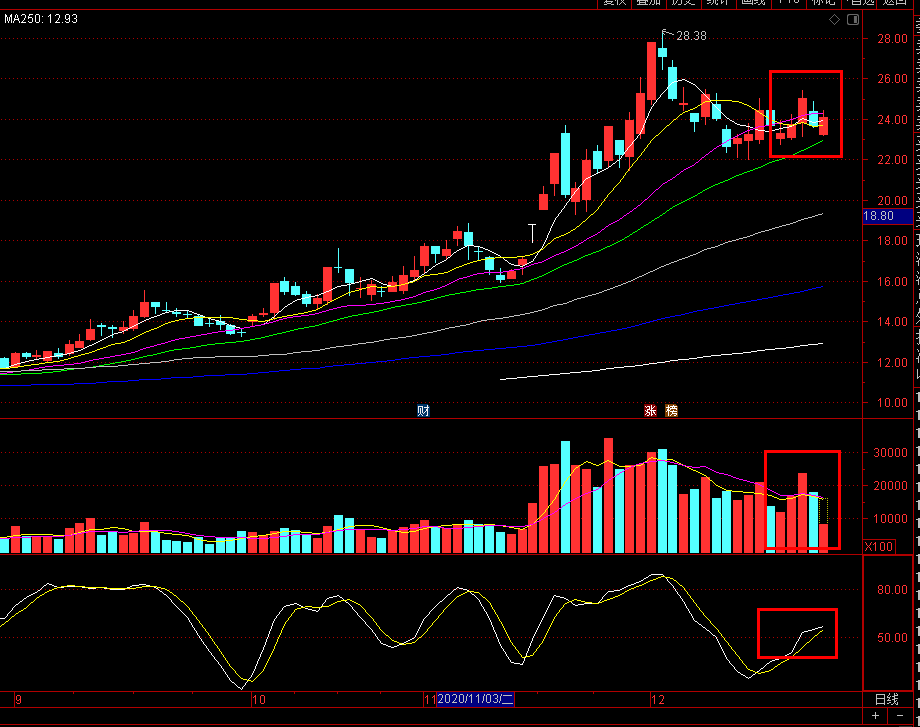Click the 28.38 high price annotation
The image size is (920, 727).
pos(691,36)
